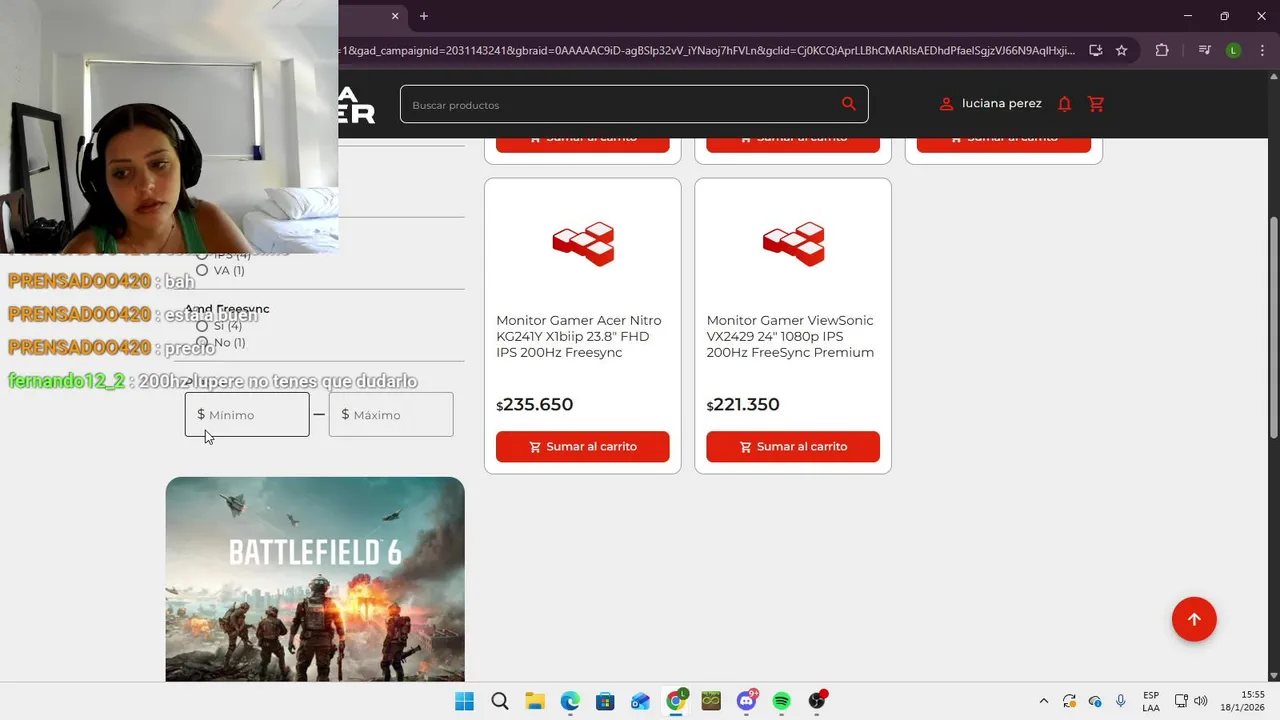Screen dimensions: 1280x720
Task: Click the $235.650 price text
Action: [535, 405]
